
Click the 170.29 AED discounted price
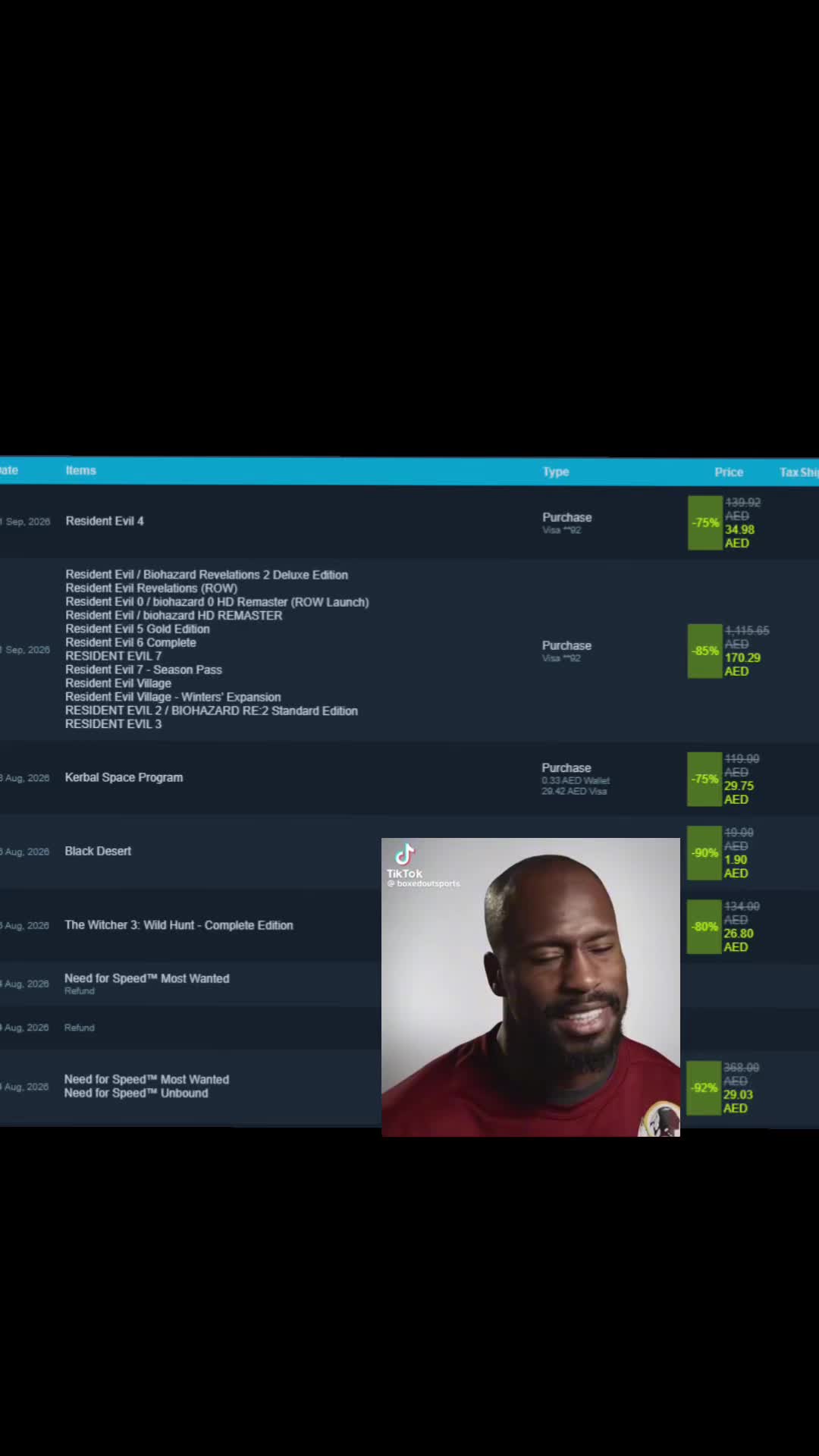(742, 665)
